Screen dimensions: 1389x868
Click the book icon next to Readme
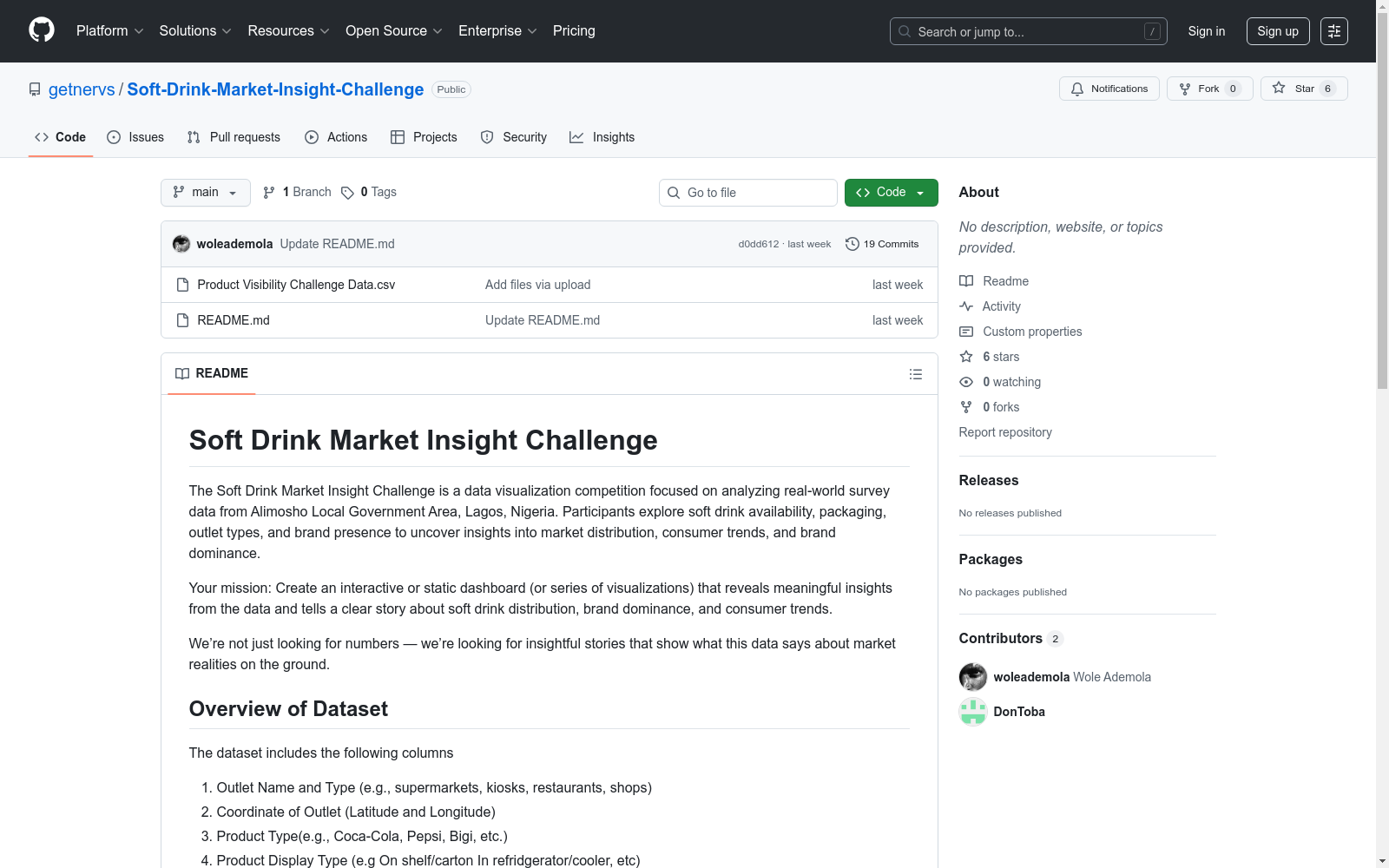pos(966,281)
